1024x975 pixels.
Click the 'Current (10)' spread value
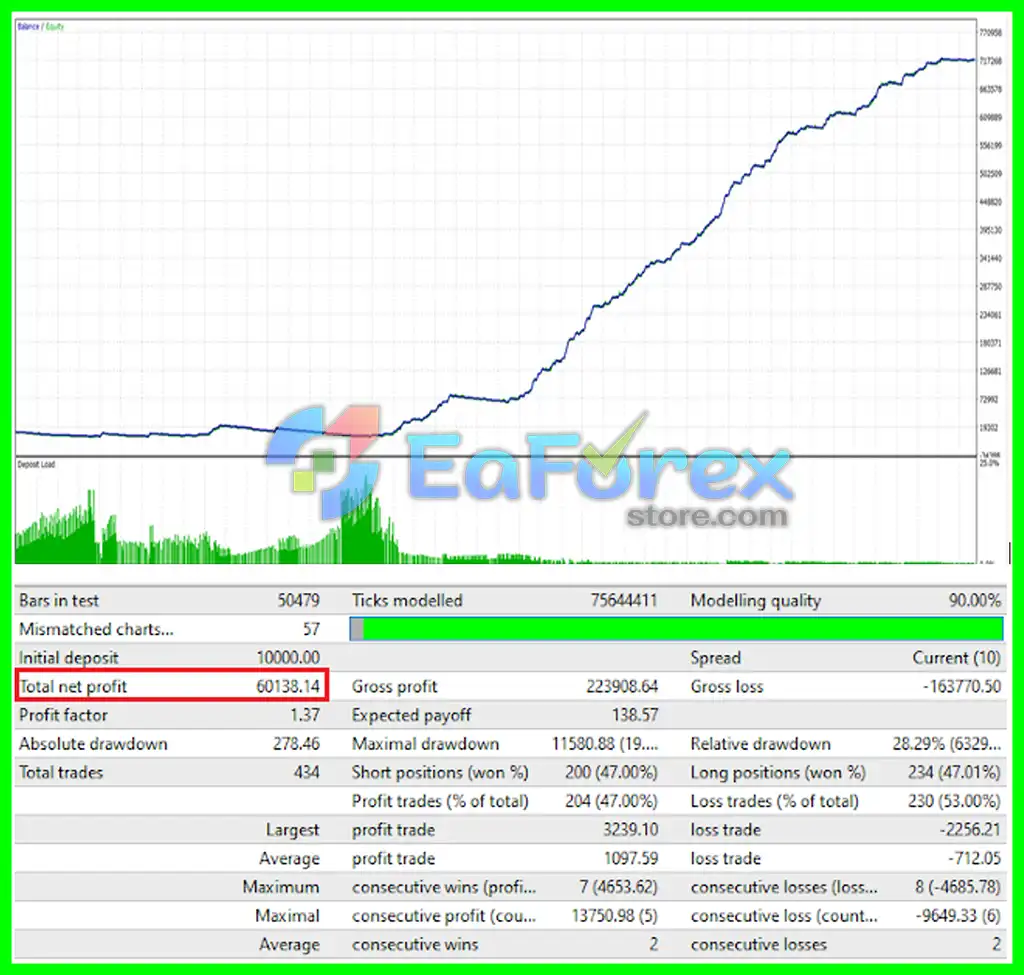pyautogui.click(x=956, y=658)
